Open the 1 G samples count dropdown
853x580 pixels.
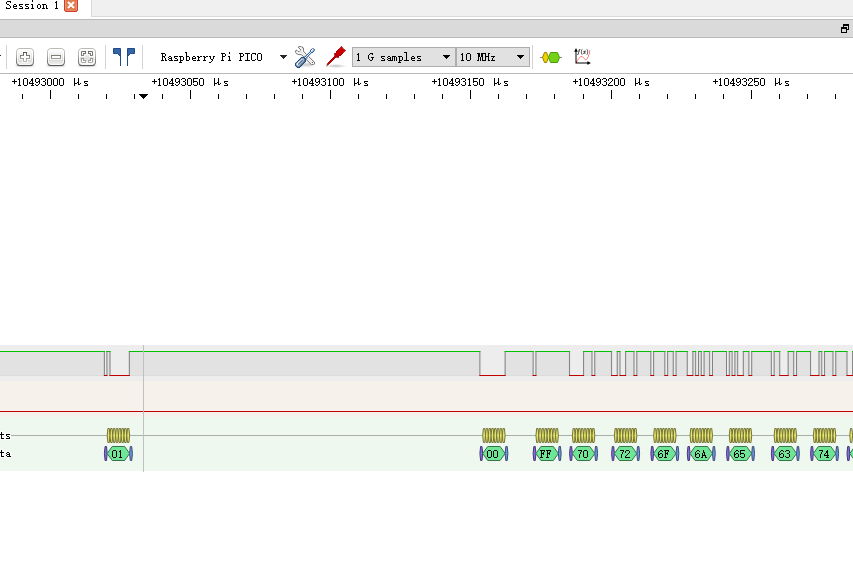pyautogui.click(x=446, y=57)
